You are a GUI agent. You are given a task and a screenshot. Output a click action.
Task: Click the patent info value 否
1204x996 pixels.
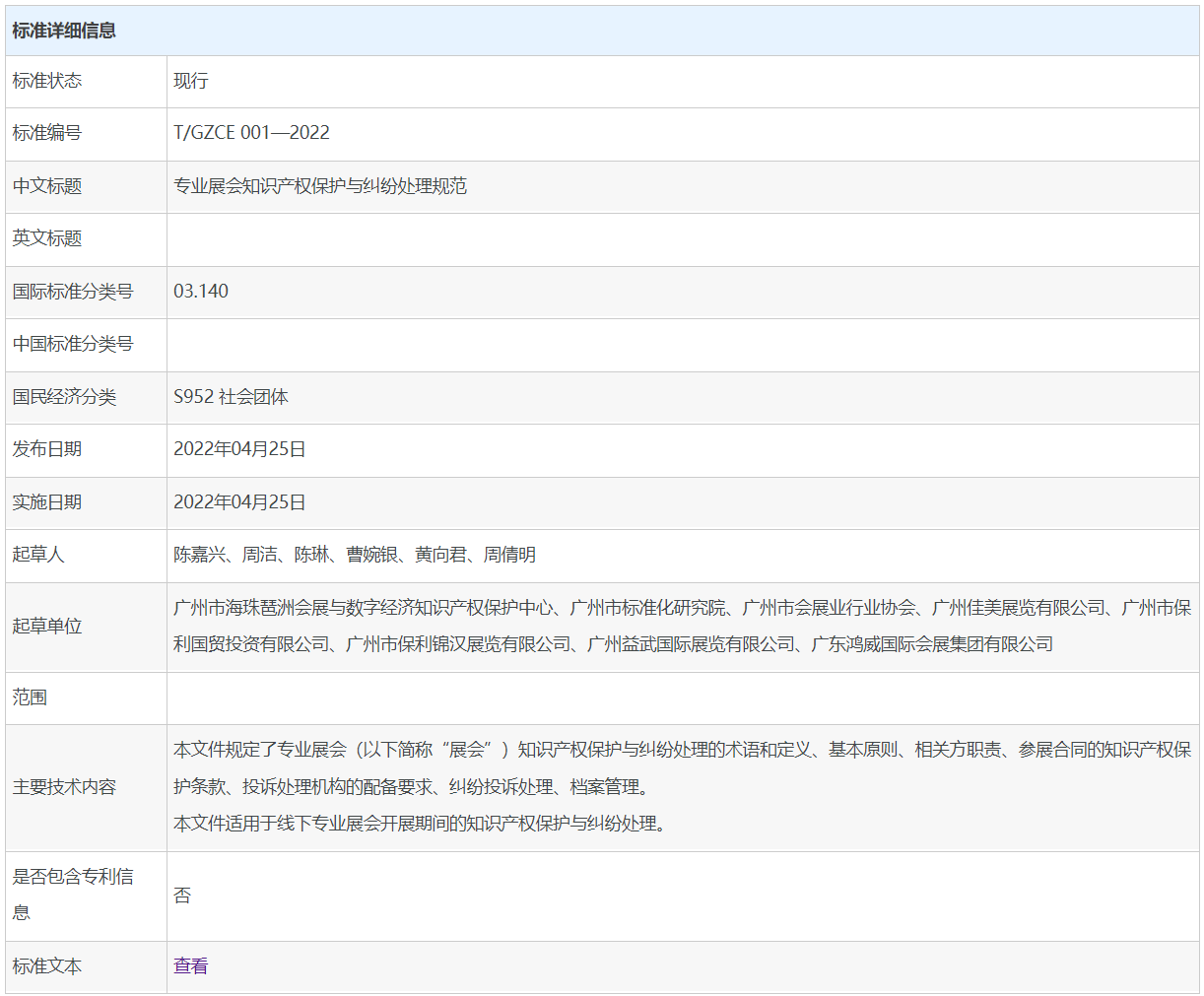coord(182,896)
